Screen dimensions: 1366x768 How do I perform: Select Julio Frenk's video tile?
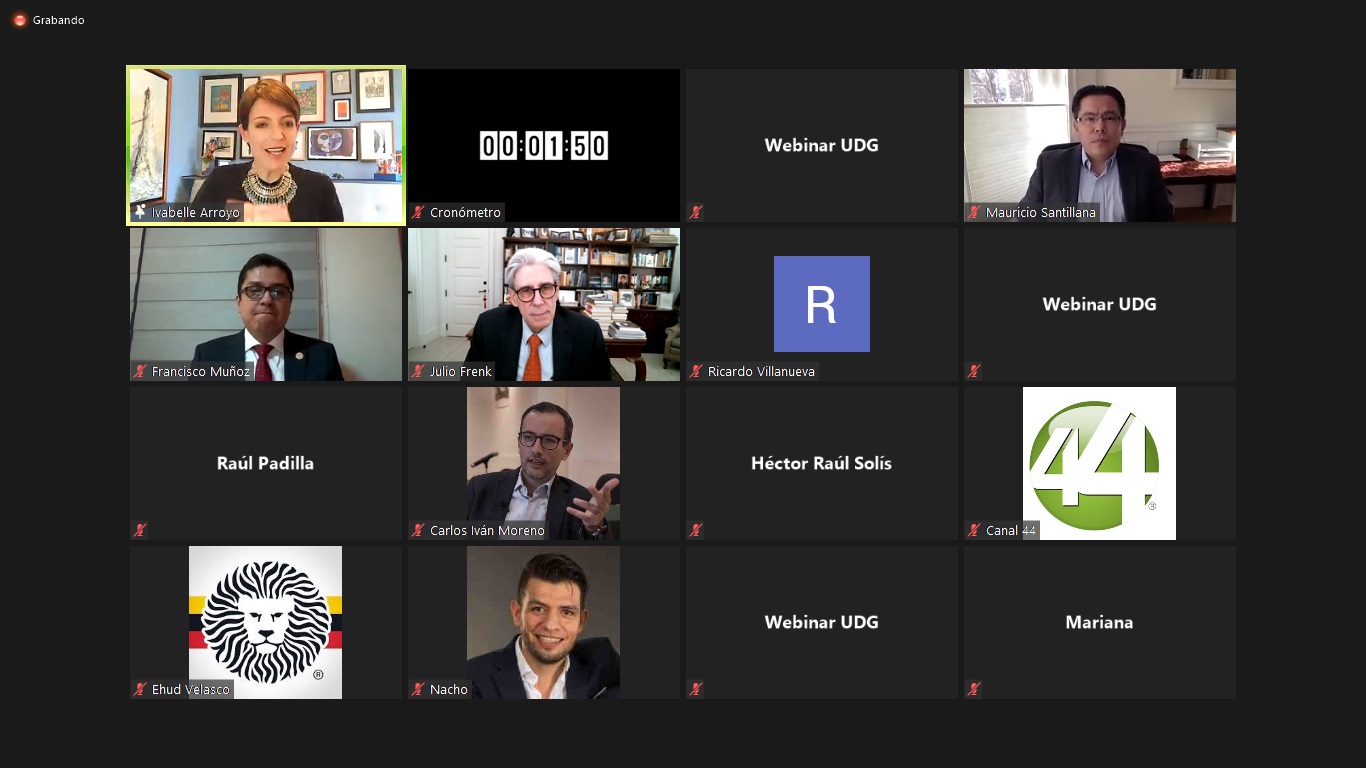(x=544, y=304)
